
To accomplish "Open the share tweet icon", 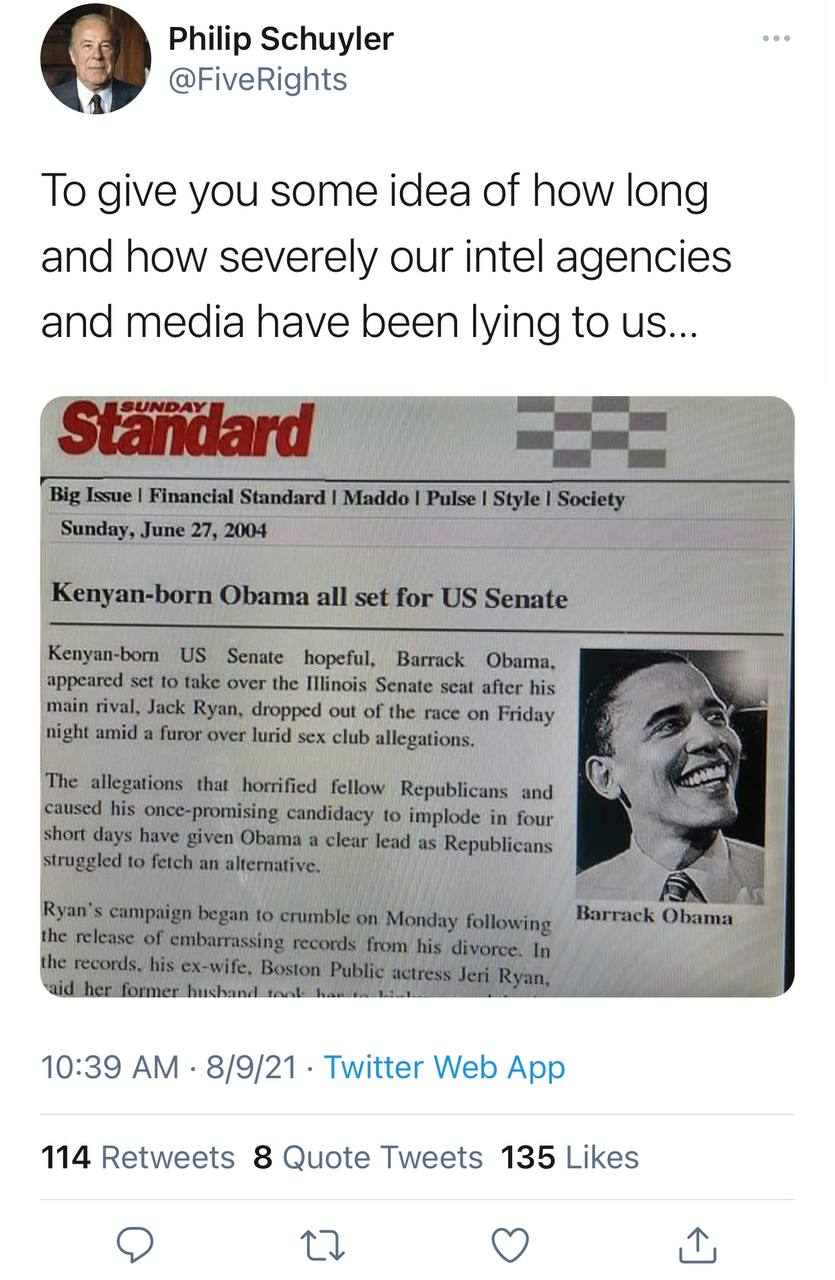I will click(699, 1244).
